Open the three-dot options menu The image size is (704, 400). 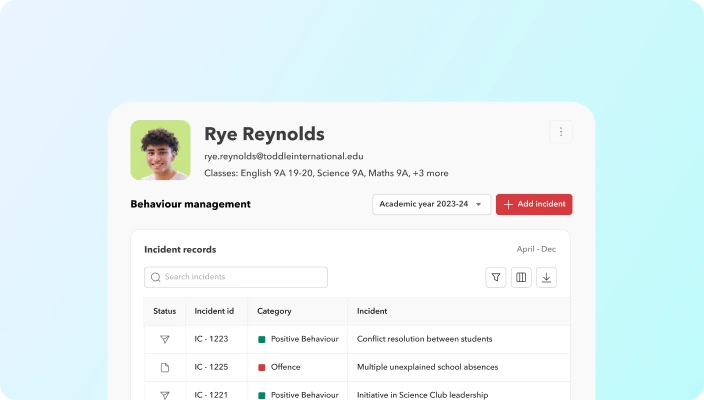[561, 132]
